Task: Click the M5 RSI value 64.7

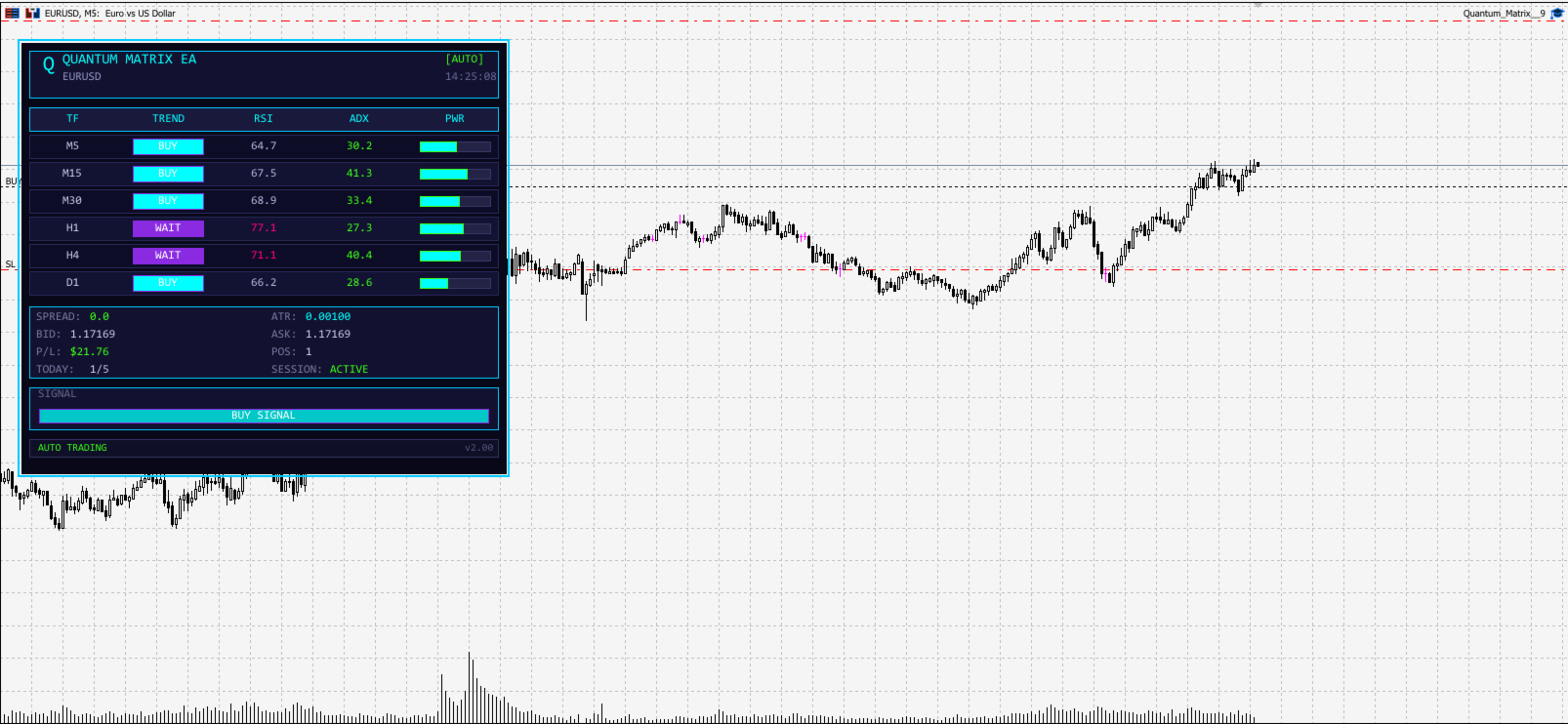Action: pyautogui.click(x=264, y=146)
